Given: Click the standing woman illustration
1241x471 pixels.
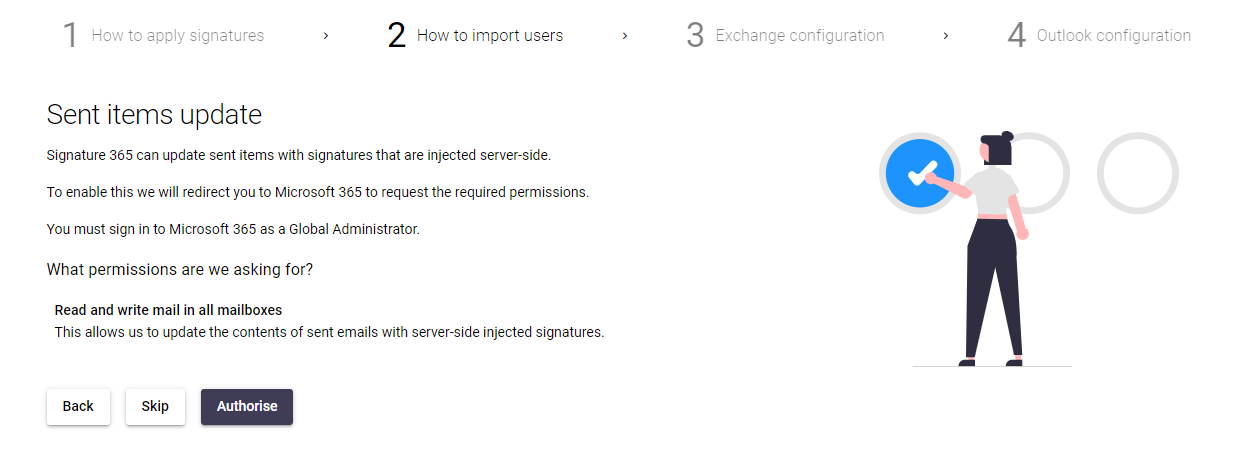Looking at the screenshot, I should coord(985,249).
